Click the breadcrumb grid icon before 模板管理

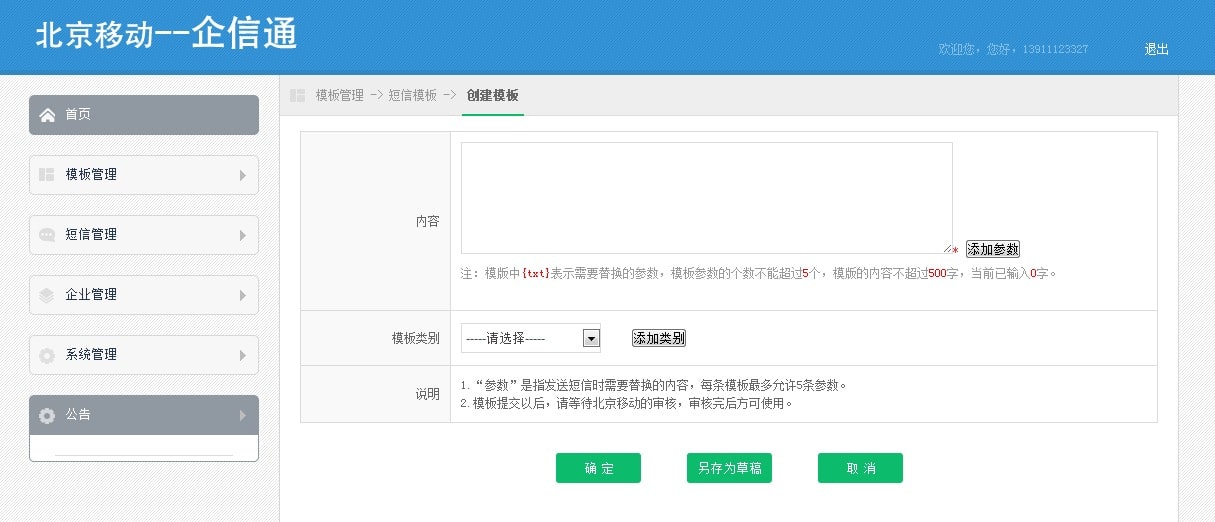click(x=297, y=96)
